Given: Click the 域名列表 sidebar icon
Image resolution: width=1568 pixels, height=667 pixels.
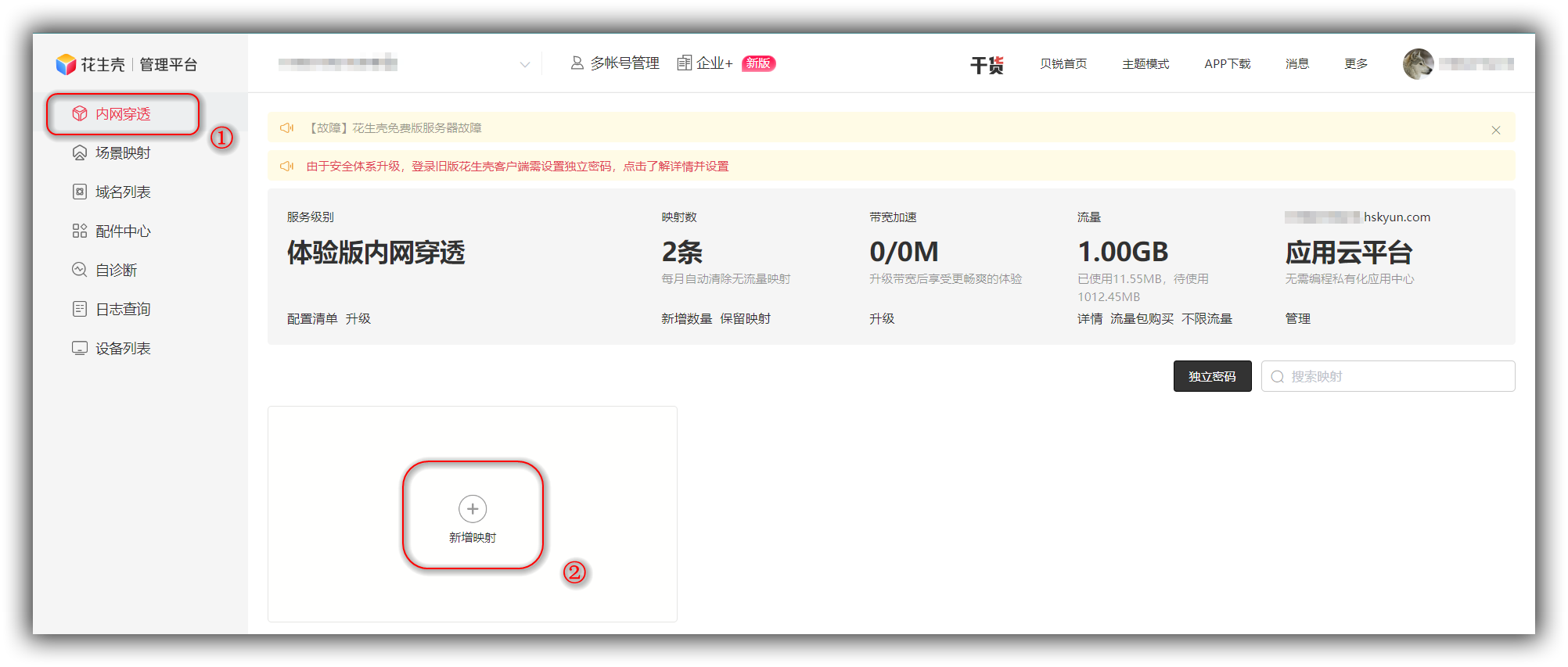Looking at the screenshot, I should tap(80, 192).
